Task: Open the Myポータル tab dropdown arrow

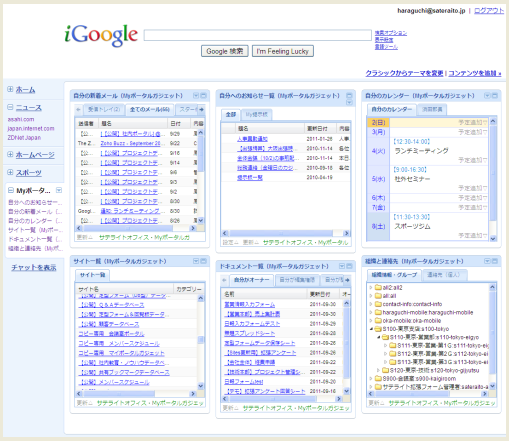Action: (x=59, y=190)
